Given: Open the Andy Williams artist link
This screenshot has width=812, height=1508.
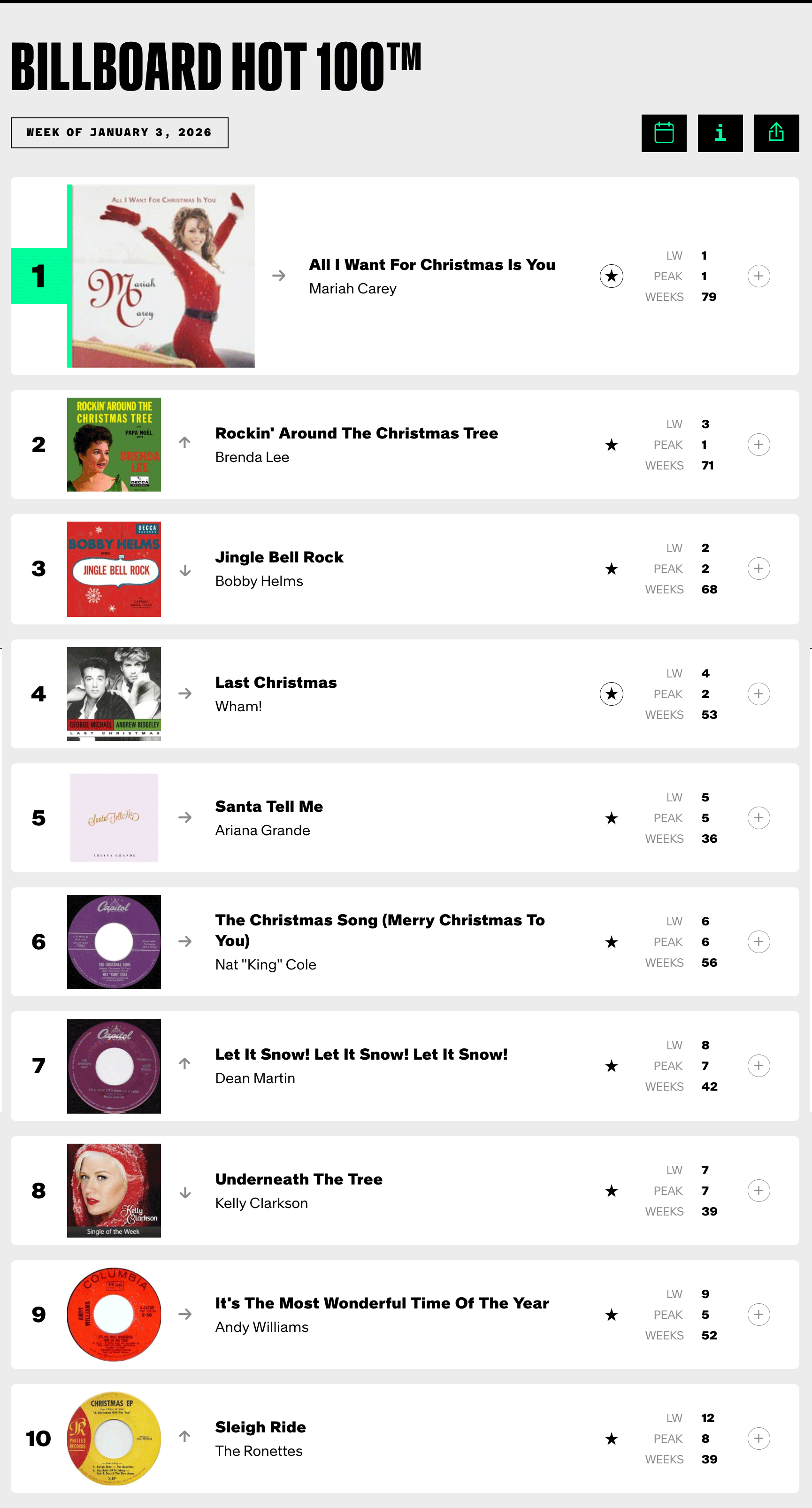Looking at the screenshot, I should coord(262,1326).
